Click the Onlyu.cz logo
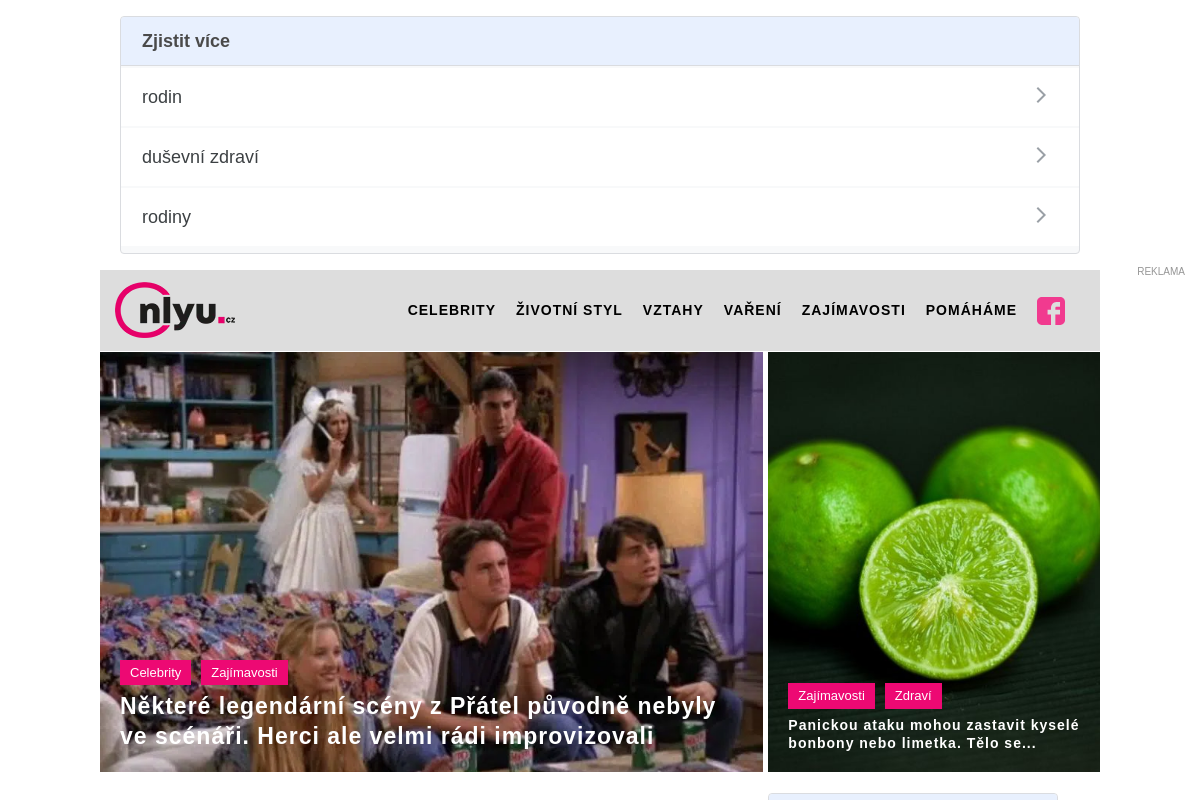The height and width of the screenshot is (800, 1200). (x=175, y=310)
